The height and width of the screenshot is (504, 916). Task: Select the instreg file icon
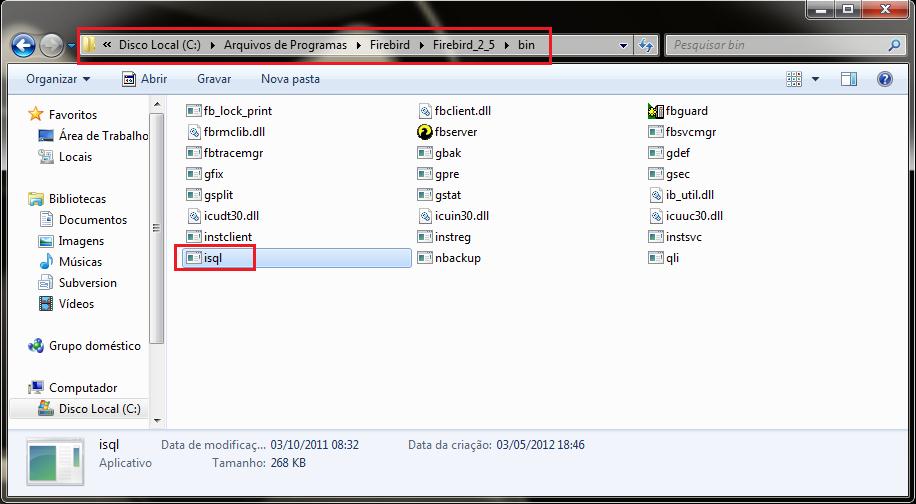pyautogui.click(x=425, y=237)
